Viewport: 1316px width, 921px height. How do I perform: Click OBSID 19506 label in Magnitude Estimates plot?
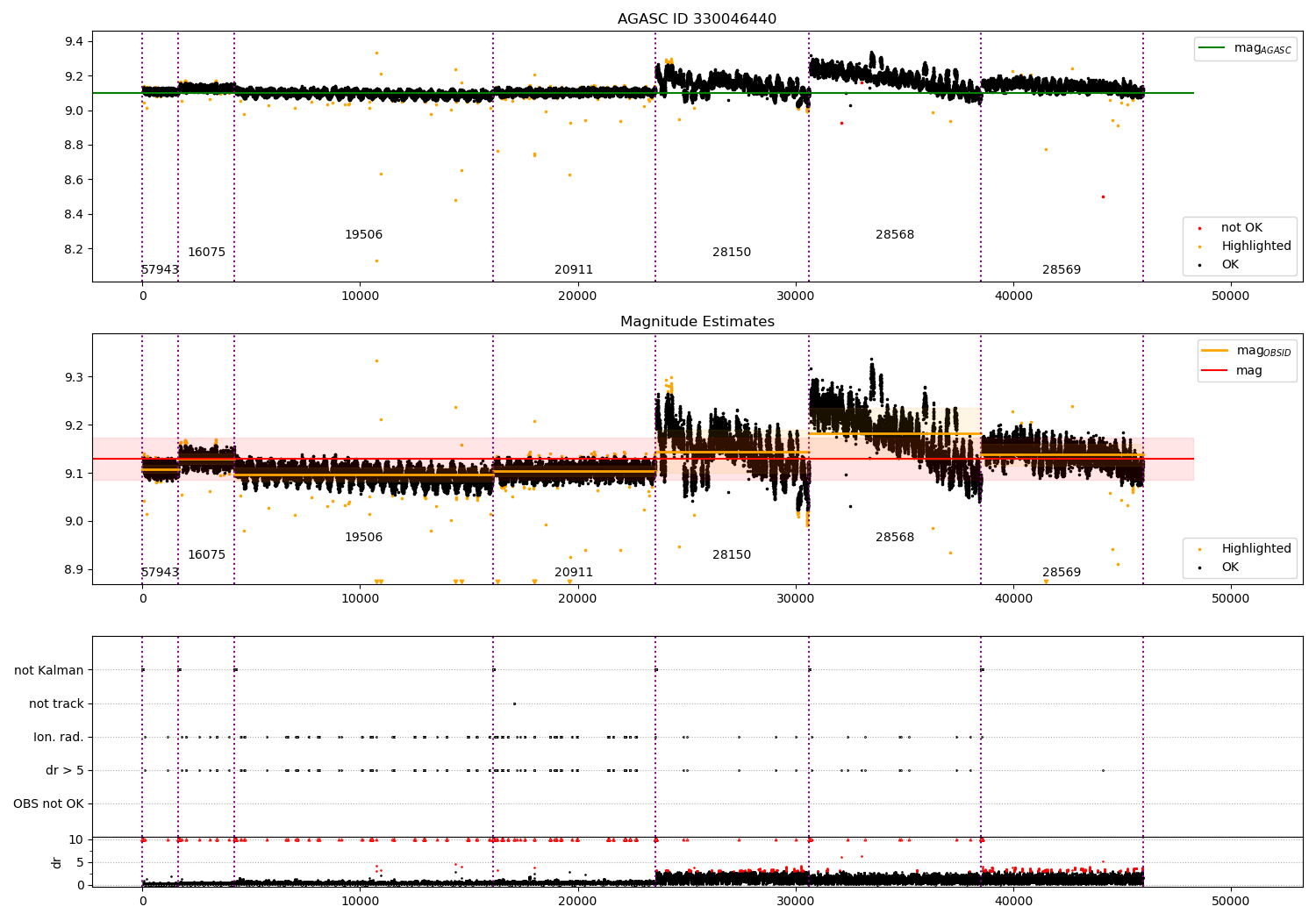363,538
